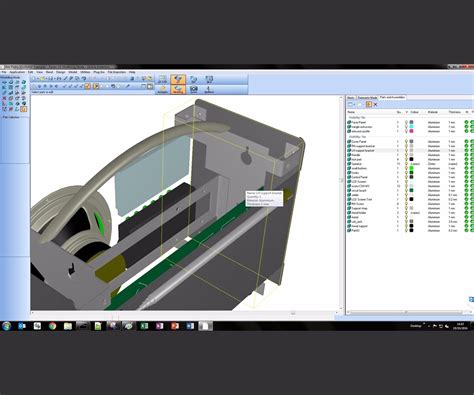Select the usb_jack part row
474x395 pixels.
pos(410,221)
